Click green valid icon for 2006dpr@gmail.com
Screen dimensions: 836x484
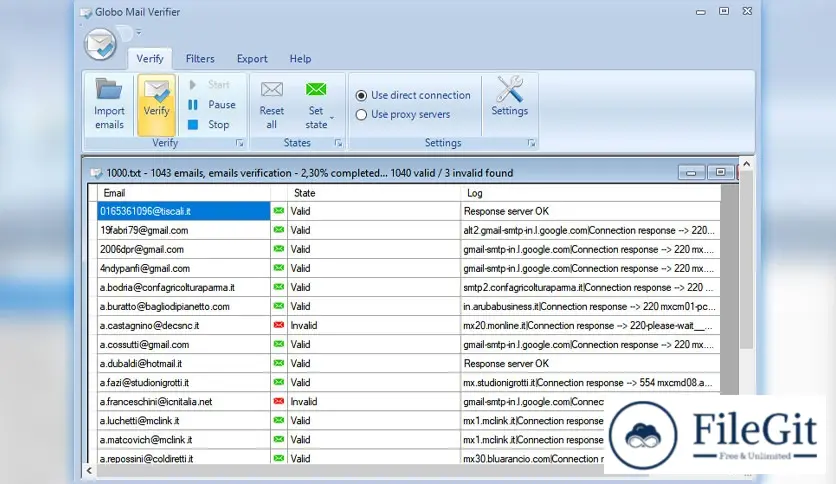(x=278, y=249)
